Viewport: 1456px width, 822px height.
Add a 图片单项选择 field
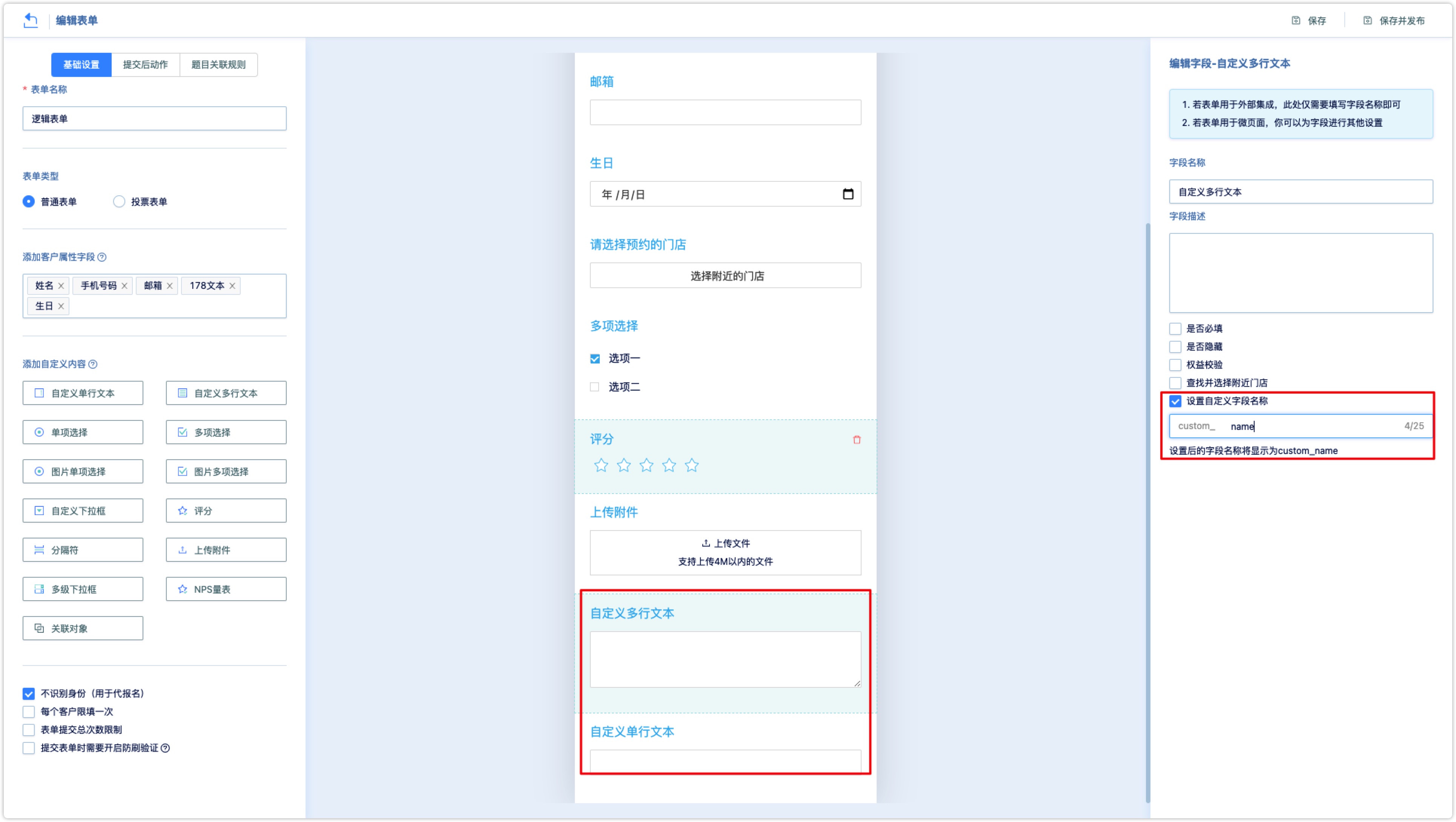click(x=83, y=472)
